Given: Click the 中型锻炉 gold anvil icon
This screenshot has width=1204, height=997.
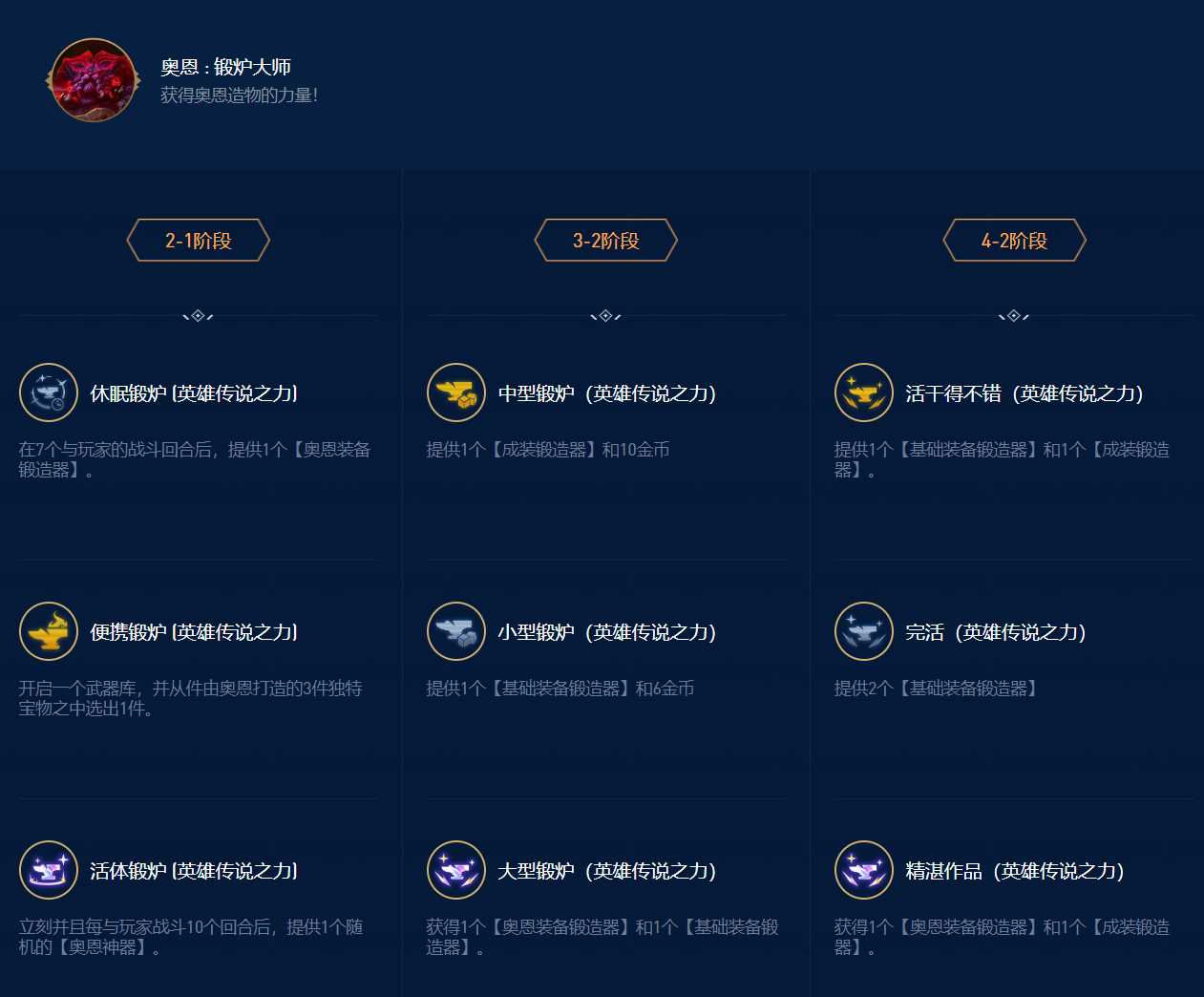Looking at the screenshot, I should click(456, 392).
